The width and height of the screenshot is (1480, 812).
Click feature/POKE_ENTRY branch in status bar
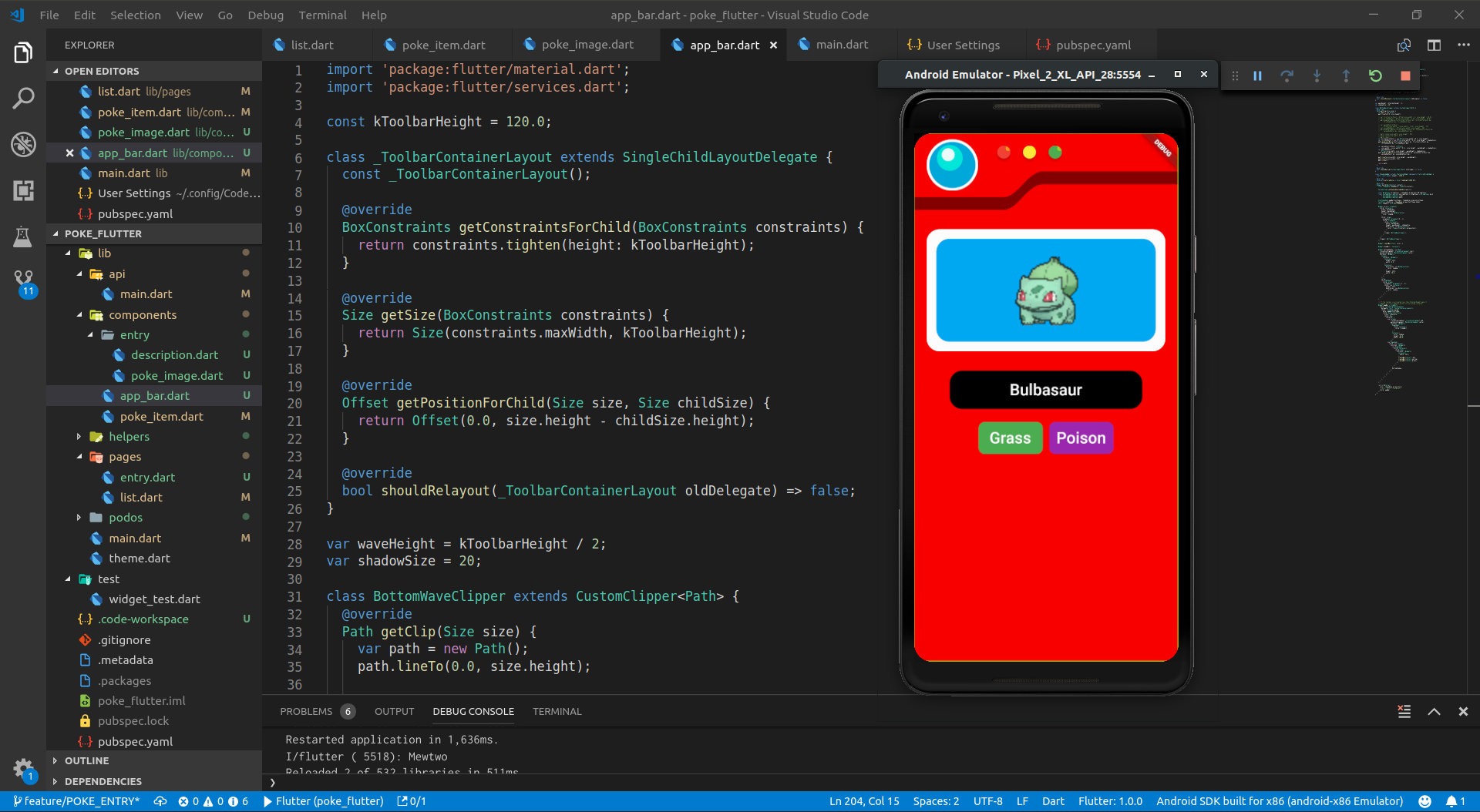click(76, 801)
